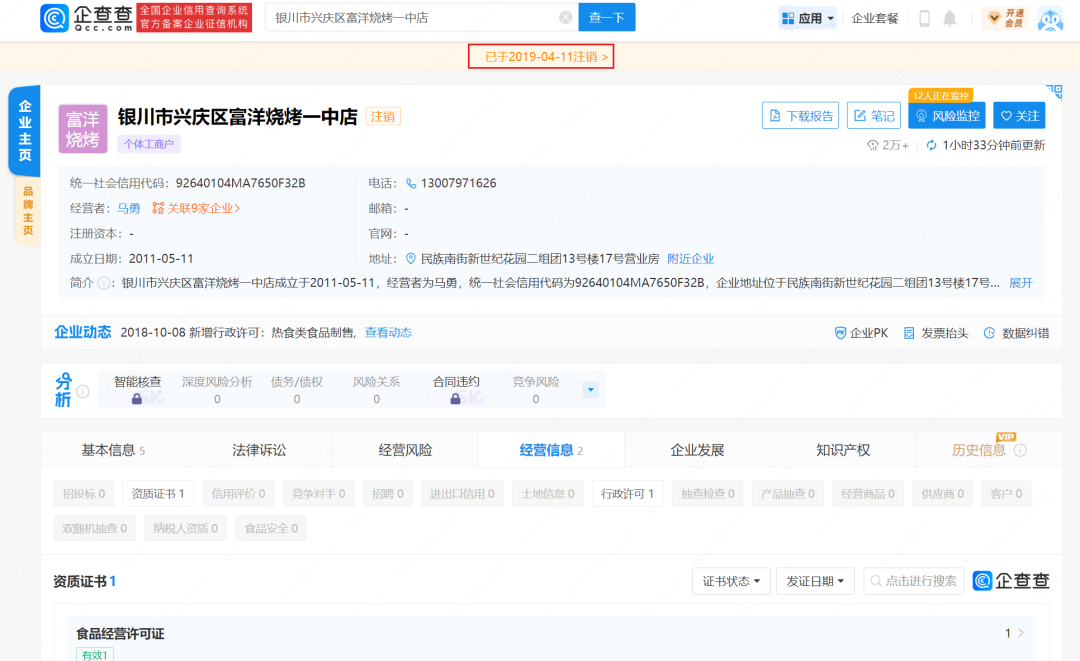This screenshot has height=661, width=1080.
Task: Switch to the 经营风险 tab
Action: click(405, 450)
